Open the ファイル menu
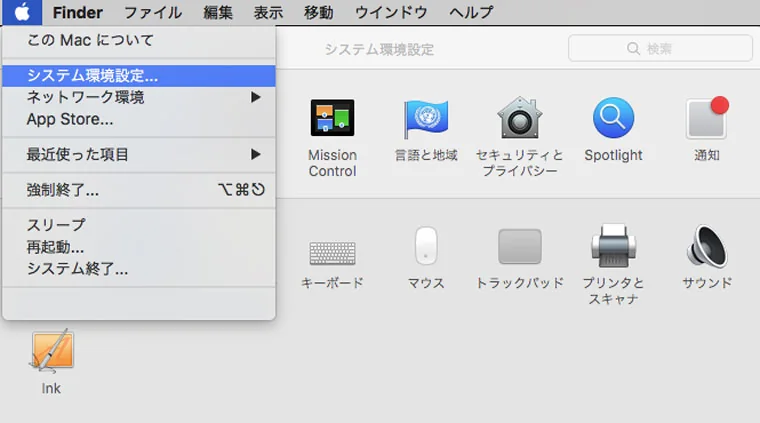760x423 pixels. 153,12
